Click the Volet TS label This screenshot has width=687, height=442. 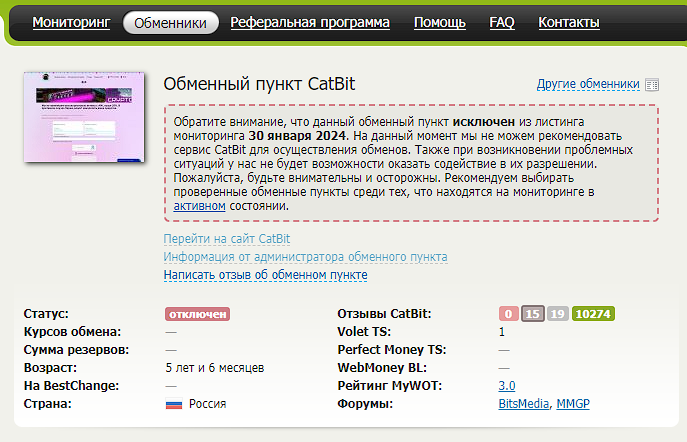[364, 332]
